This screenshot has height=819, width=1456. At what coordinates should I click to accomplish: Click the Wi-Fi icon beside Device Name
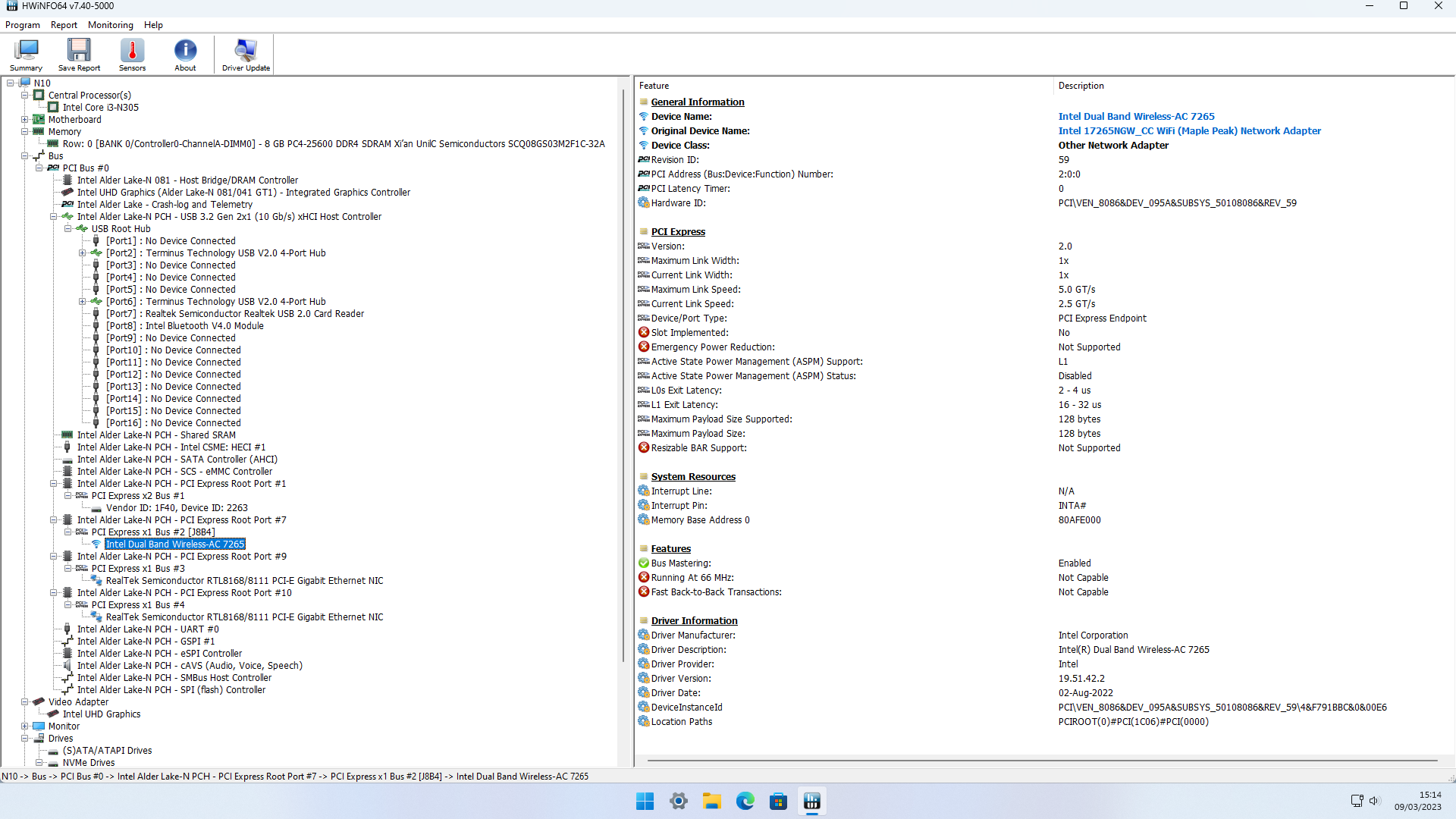643,117
